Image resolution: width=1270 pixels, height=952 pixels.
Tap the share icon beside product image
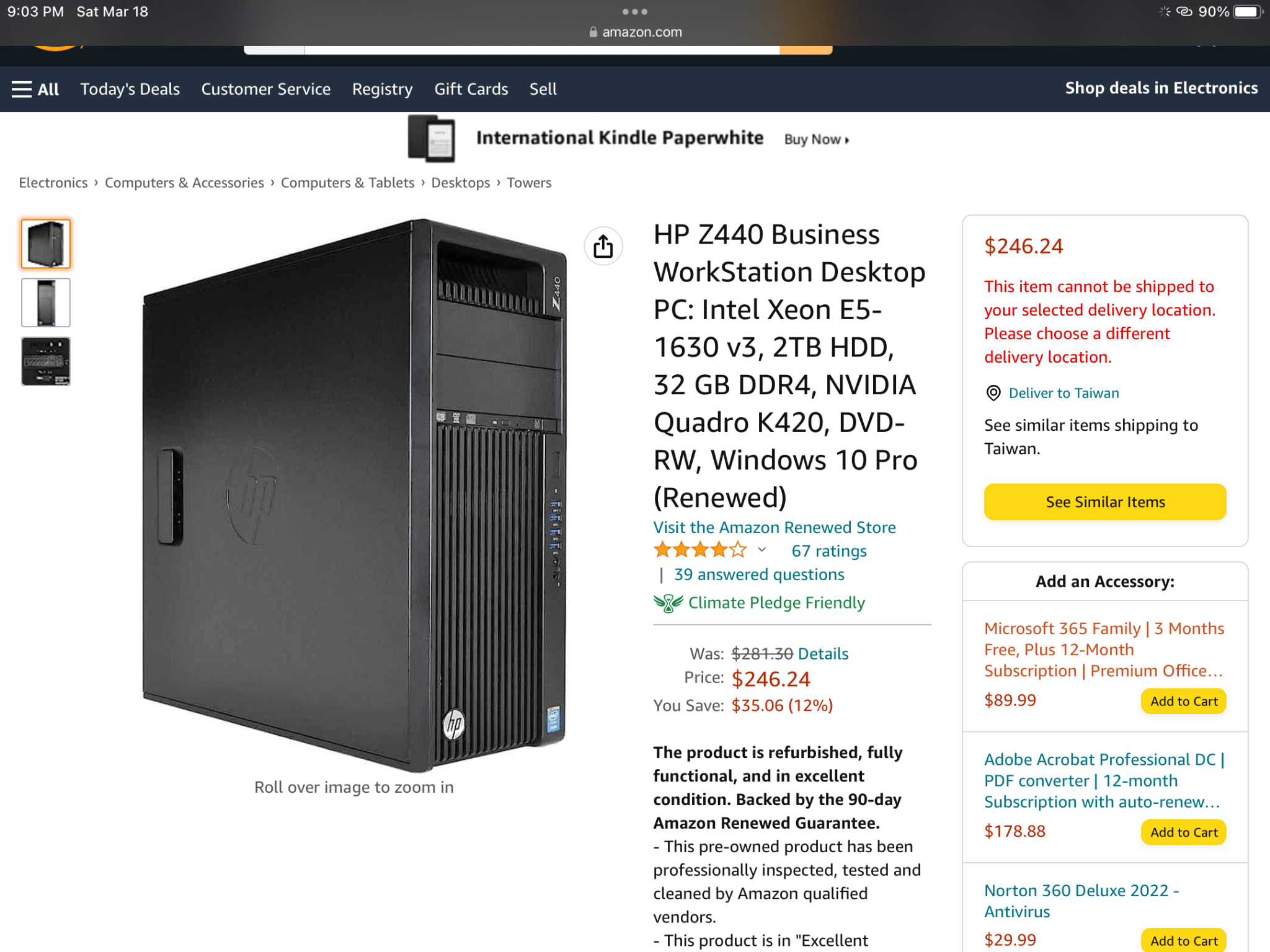pos(603,246)
